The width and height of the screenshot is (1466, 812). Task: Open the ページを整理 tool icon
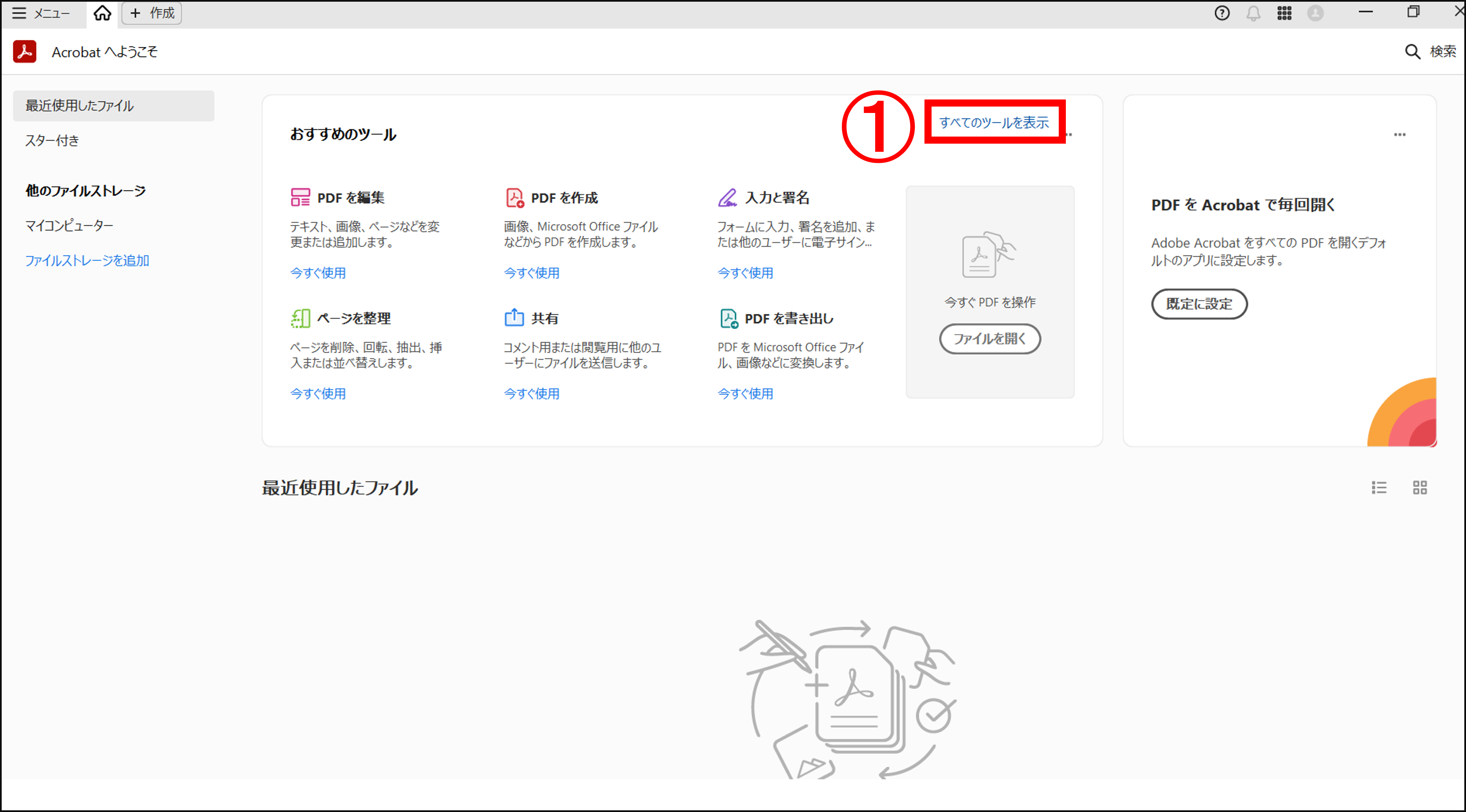point(300,318)
